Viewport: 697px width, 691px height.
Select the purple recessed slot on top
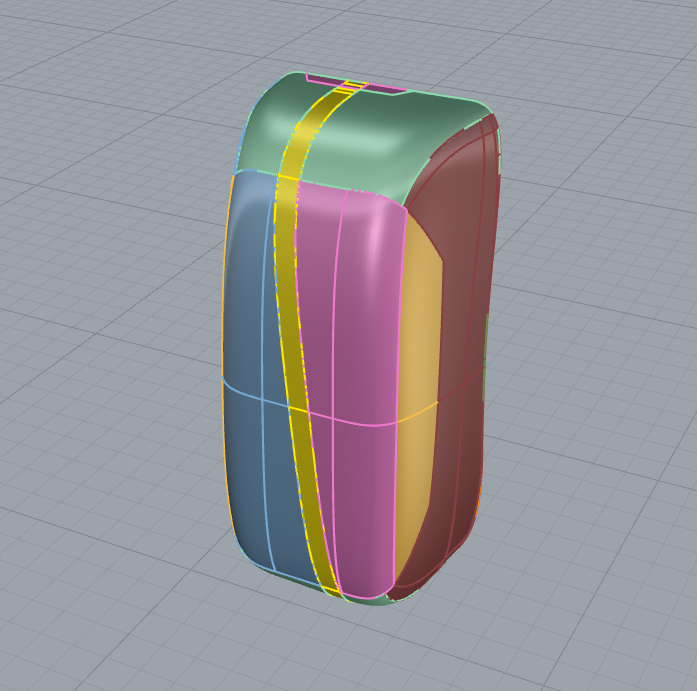356,84
